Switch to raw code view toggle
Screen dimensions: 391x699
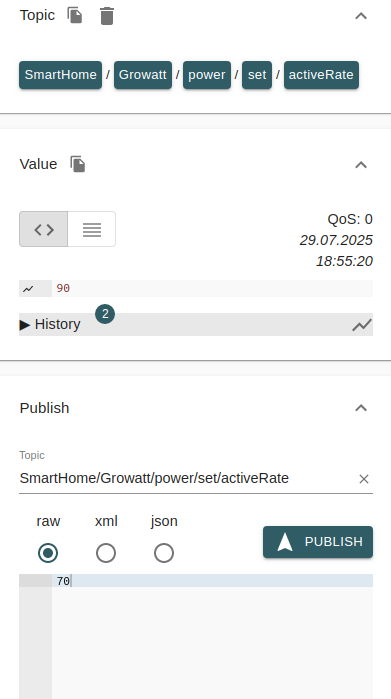pyautogui.click(x=44, y=229)
